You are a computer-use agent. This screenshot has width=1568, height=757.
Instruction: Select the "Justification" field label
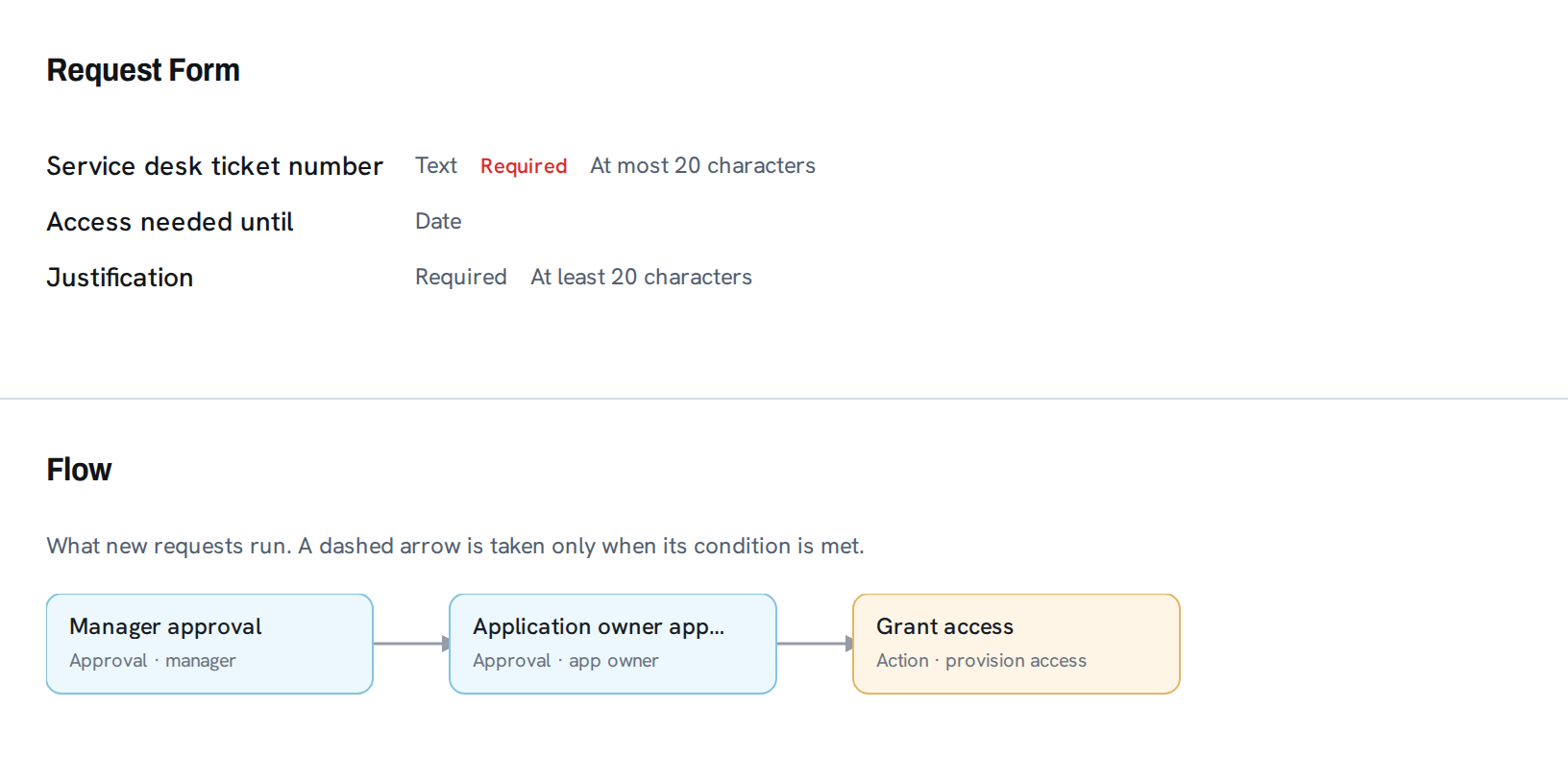point(120,278)
